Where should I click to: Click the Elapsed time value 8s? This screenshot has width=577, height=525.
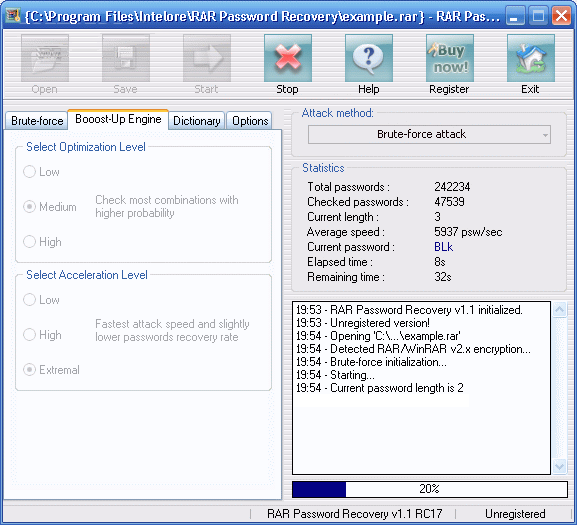pyautogui.click(x=440, y=262)
